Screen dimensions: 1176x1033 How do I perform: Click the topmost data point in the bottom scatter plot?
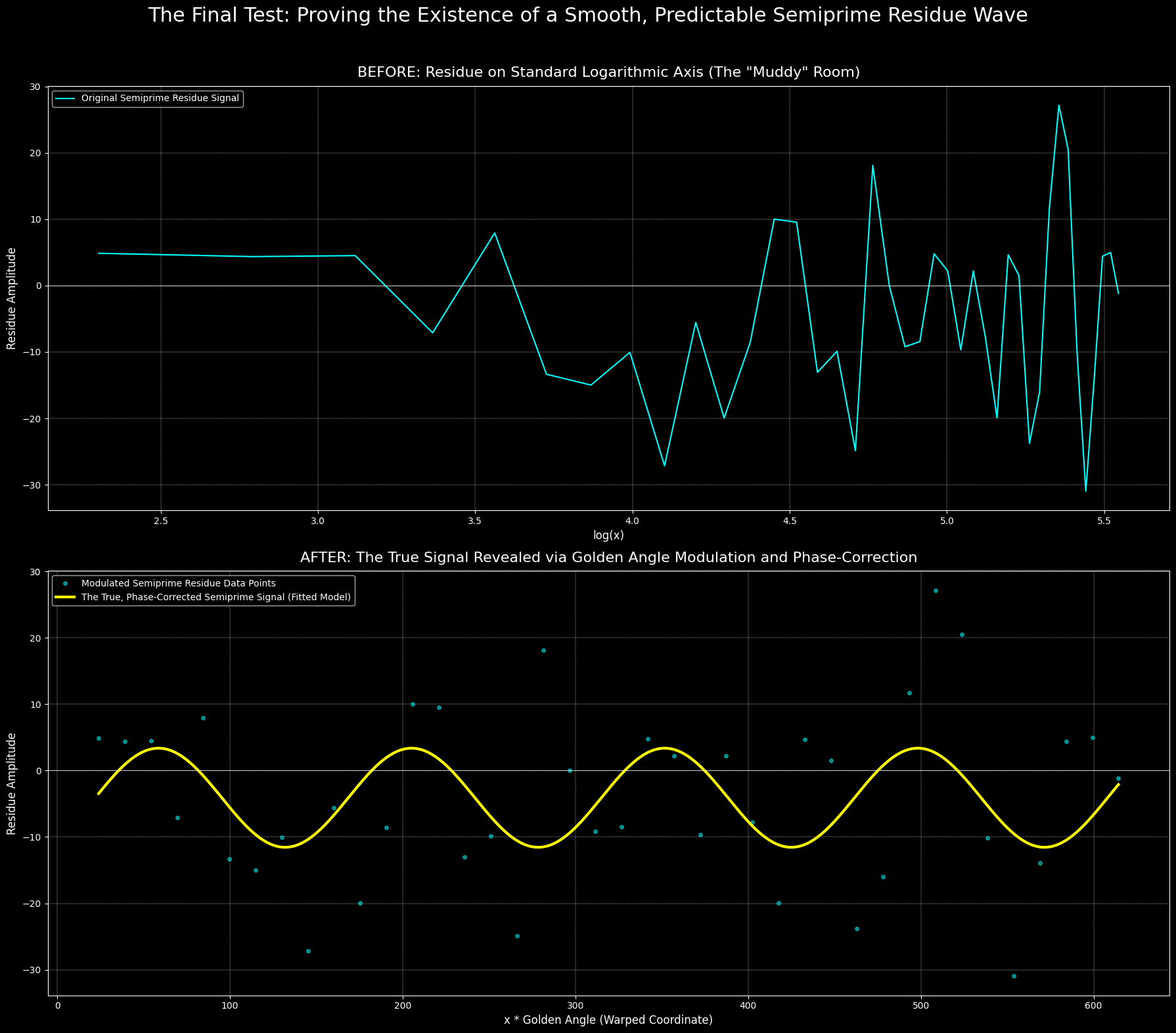[x=936, y=590]
